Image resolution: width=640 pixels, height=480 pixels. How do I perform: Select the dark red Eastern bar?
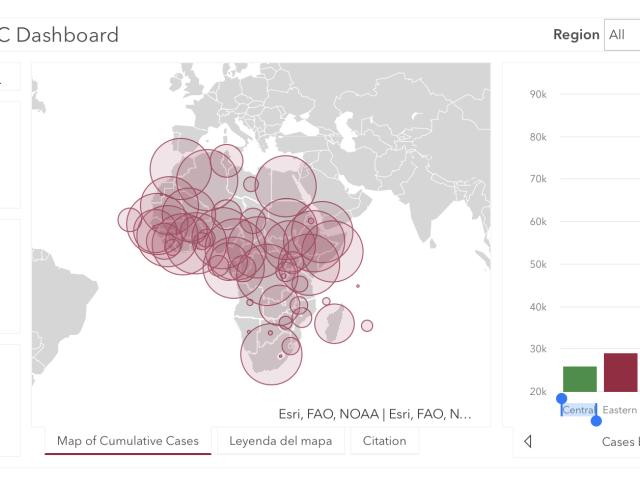point(620,373)
